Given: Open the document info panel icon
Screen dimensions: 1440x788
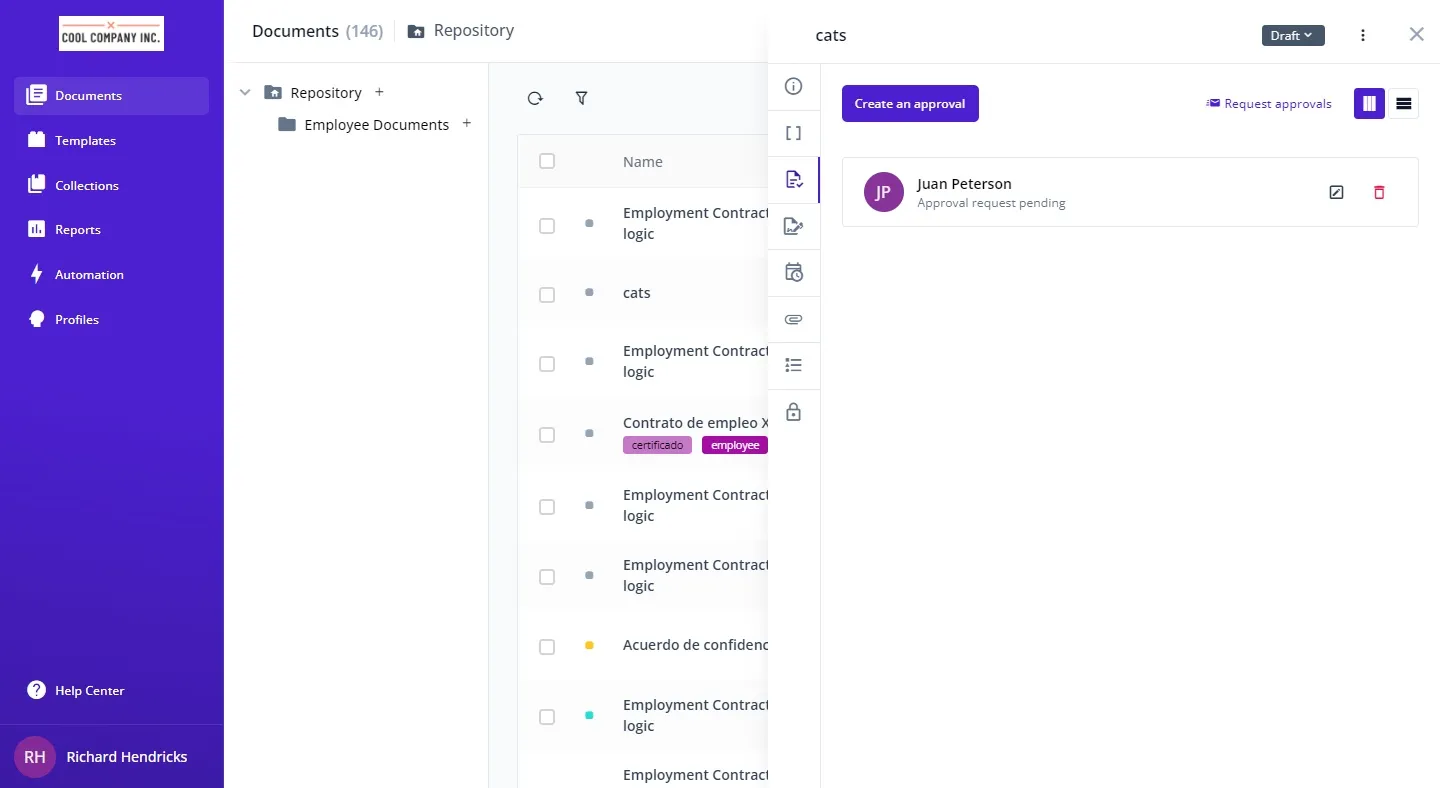Looking at the screenshot, I should pos(793,87).
